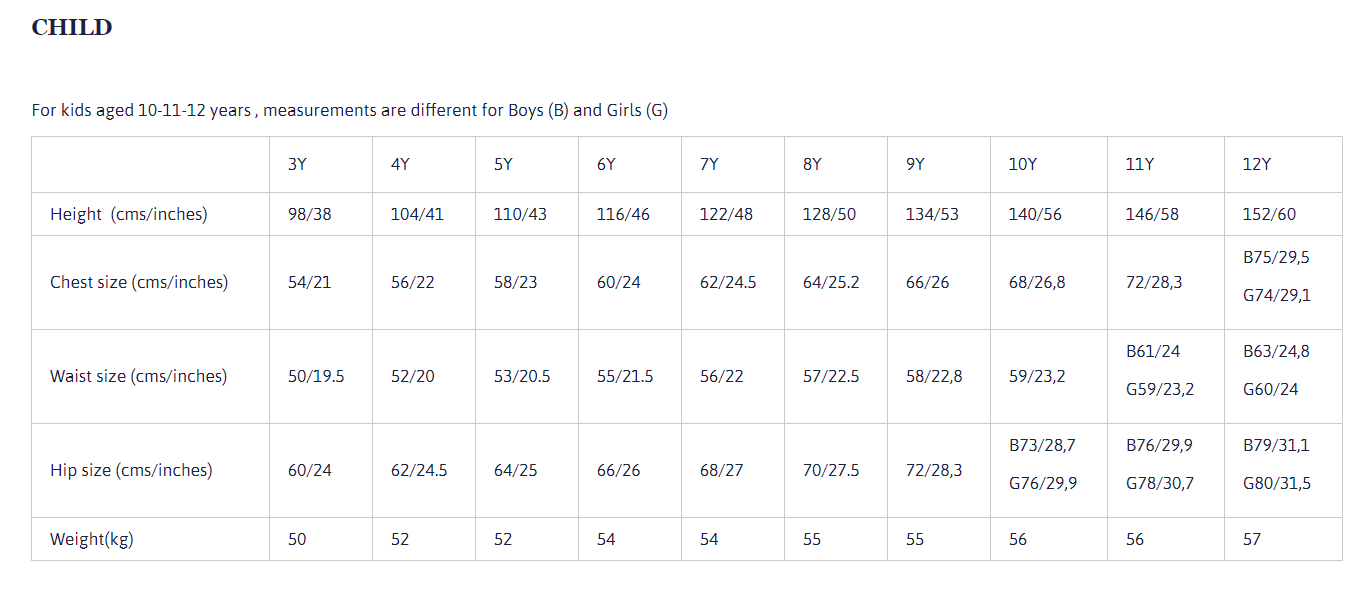The width and height of the screenshot is (1370, 593).
Task: Click the Chest size row label
Action: tap(139, 282)
